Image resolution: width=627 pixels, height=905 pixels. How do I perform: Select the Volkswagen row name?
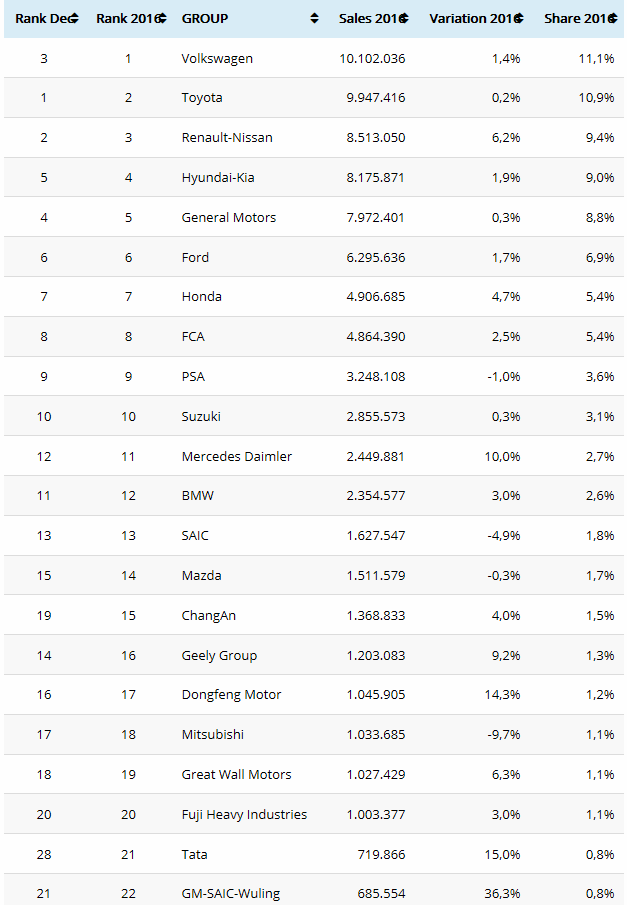[217, 59]
